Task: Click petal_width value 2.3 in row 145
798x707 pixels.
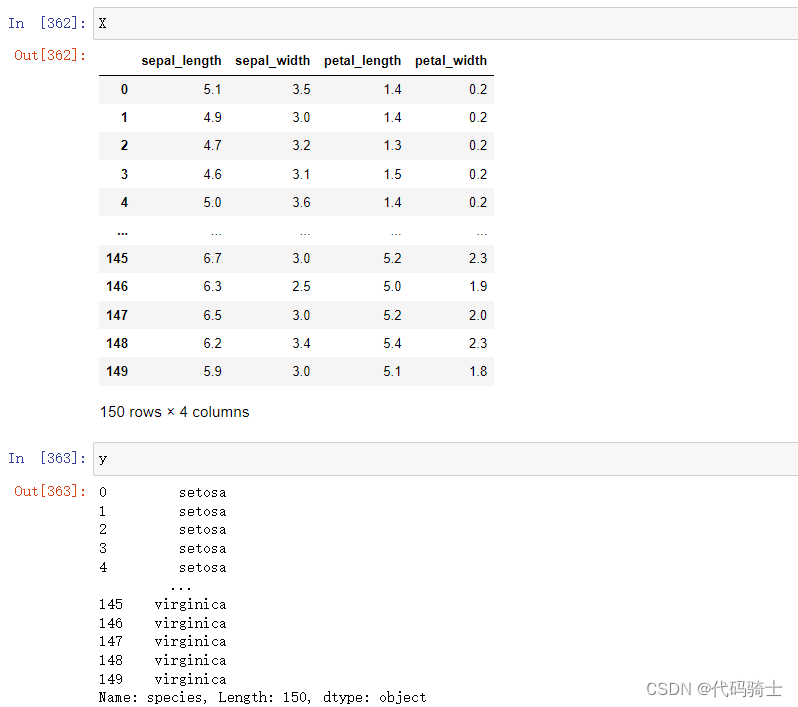Action: (478, 259)
